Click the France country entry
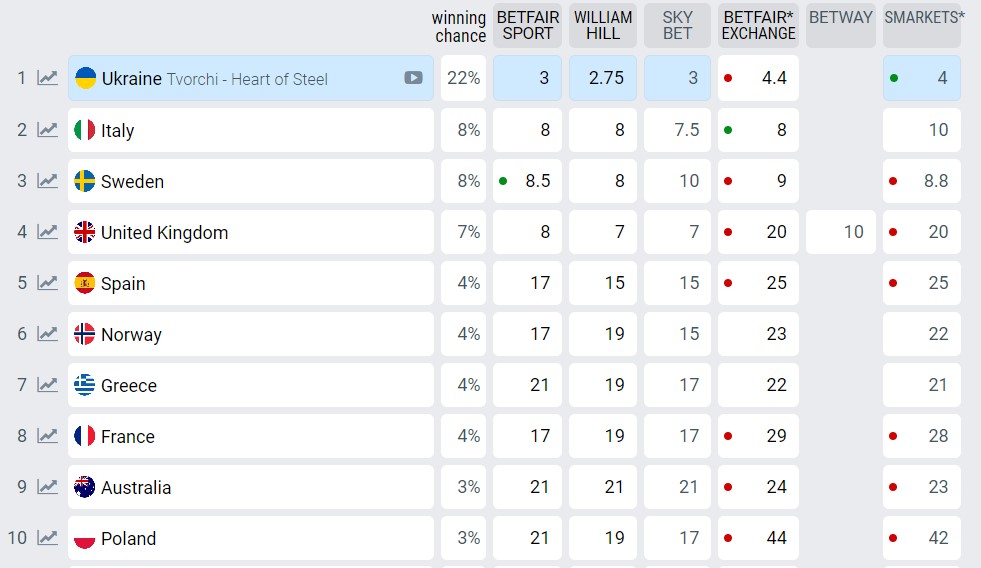Image resolution: width=981 pixels, height=568 pixels. click(250, 436)
